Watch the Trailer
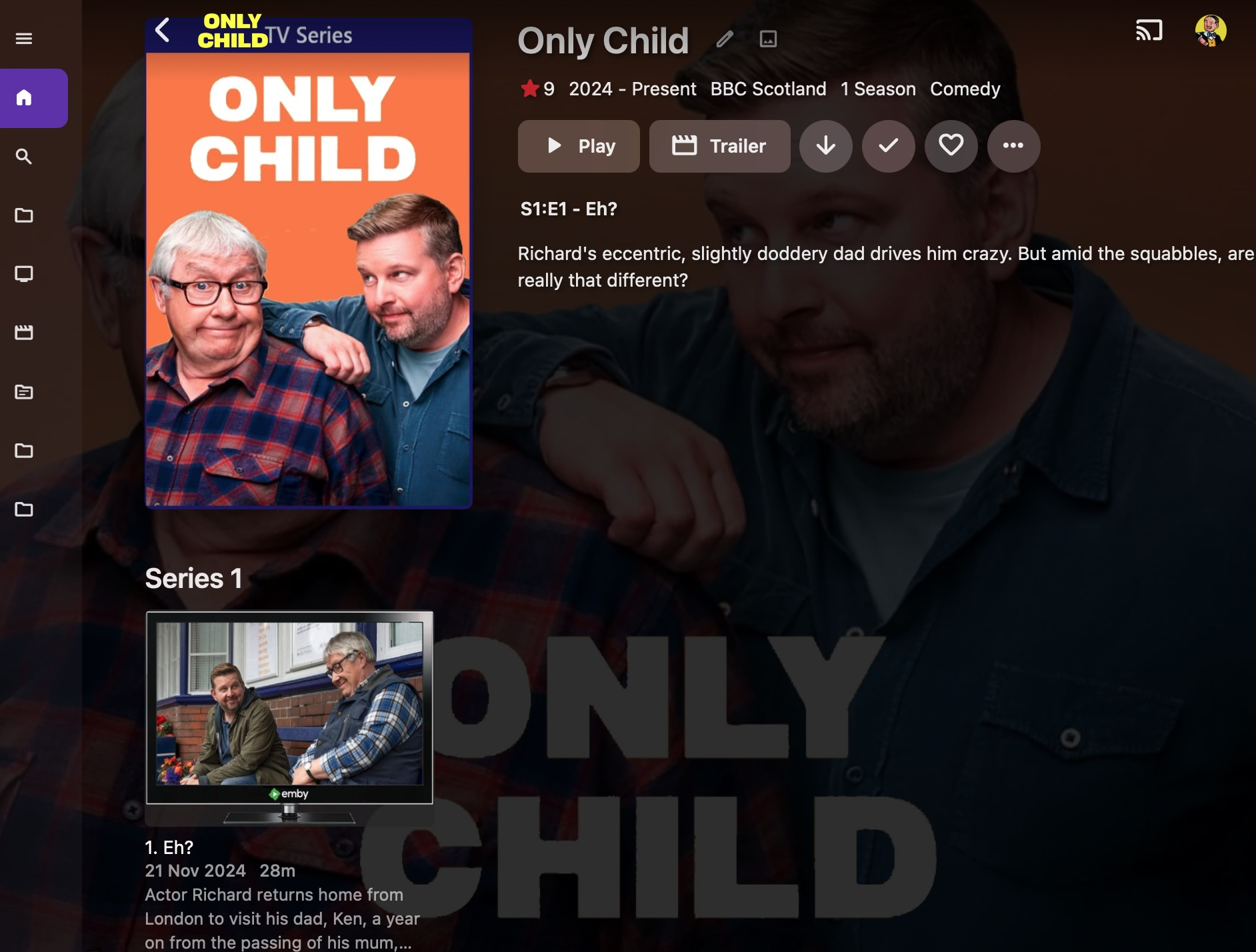Screen dimensions: 1256x952 (x=720, y=146)
